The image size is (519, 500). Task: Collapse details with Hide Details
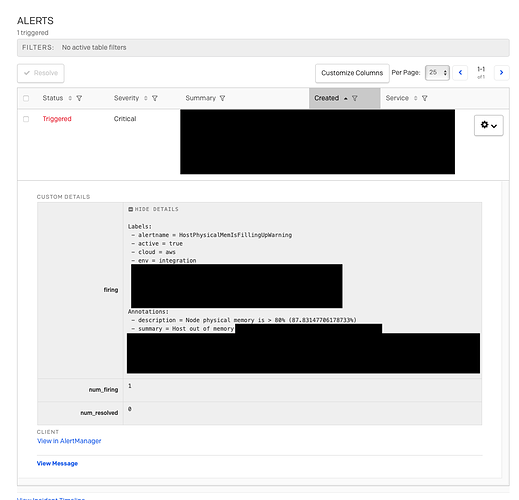pos(153,209)
